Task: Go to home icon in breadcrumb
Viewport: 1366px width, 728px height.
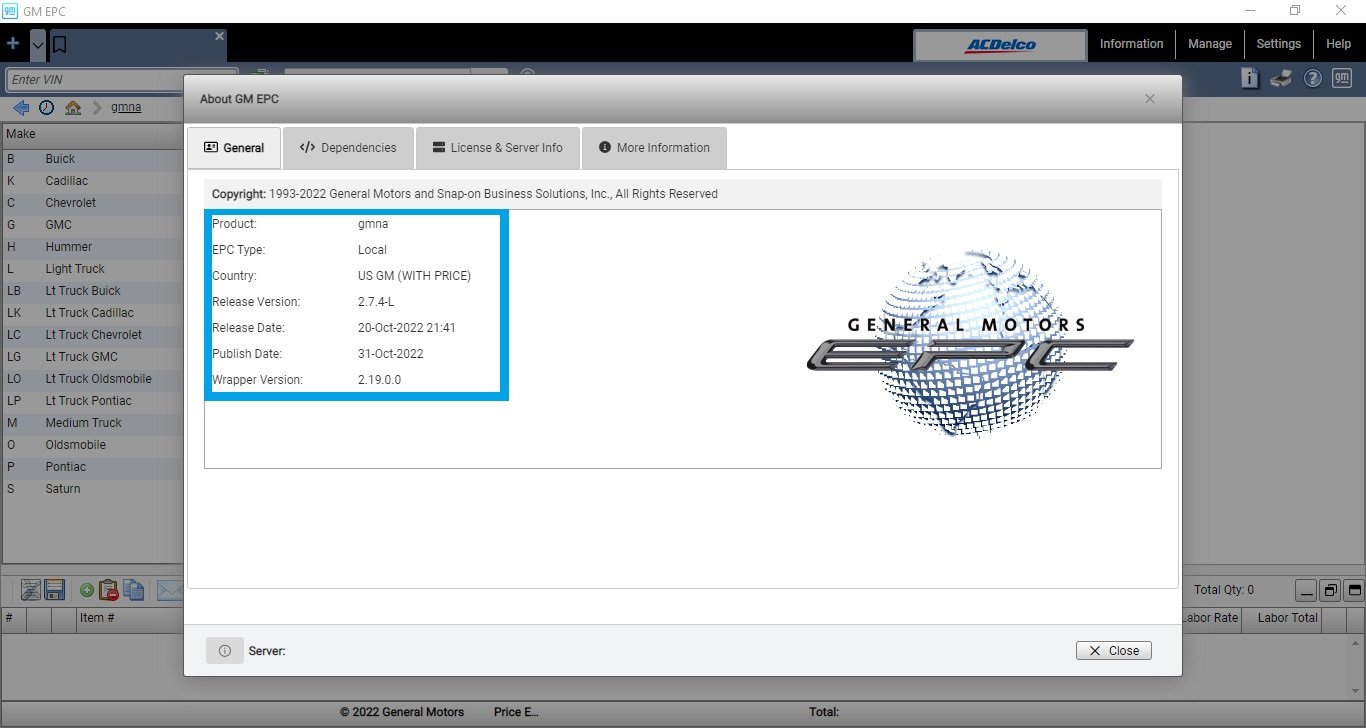Action: coord(73,107)
